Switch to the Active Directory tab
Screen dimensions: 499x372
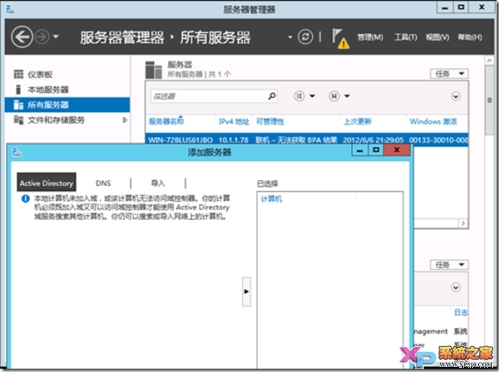tap(46, 183)
